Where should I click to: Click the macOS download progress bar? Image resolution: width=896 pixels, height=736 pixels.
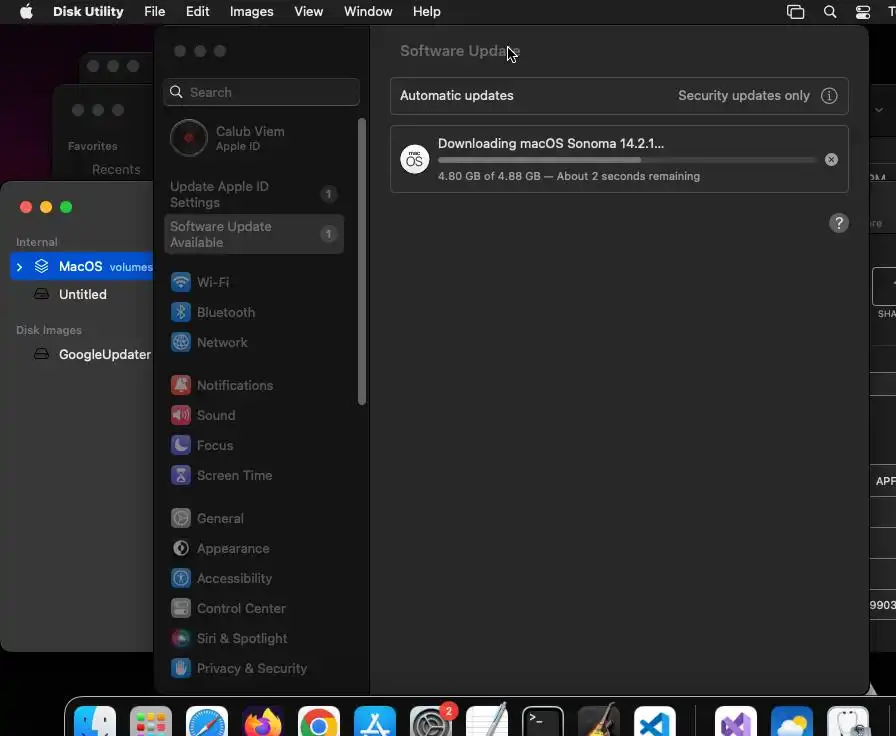coord(627,160)
